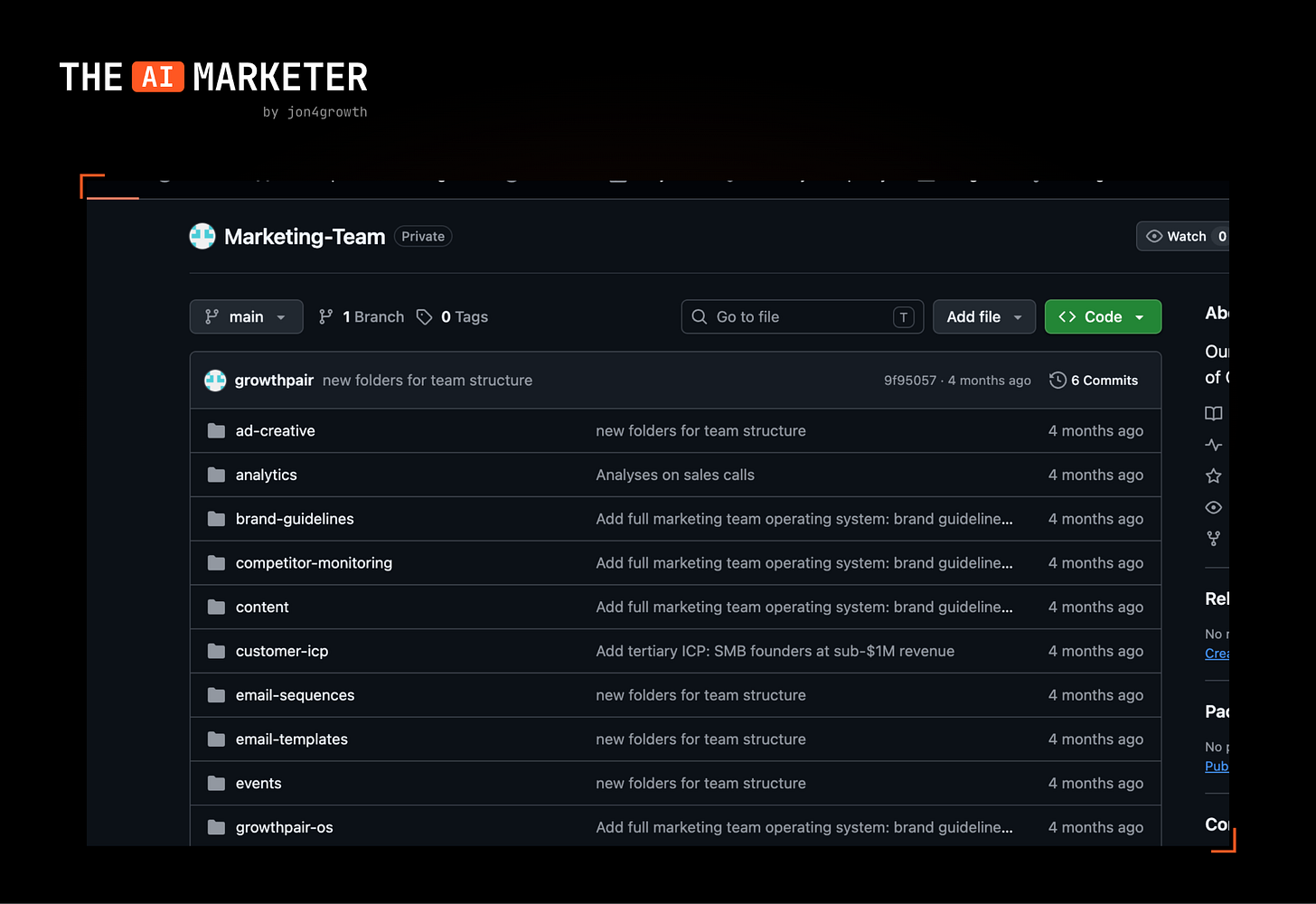The height and width of the screenshot is (904, 1316).
Task: Click the folder icon beside customer-icp
Action: pyautogui.click(x=216, y=651)
